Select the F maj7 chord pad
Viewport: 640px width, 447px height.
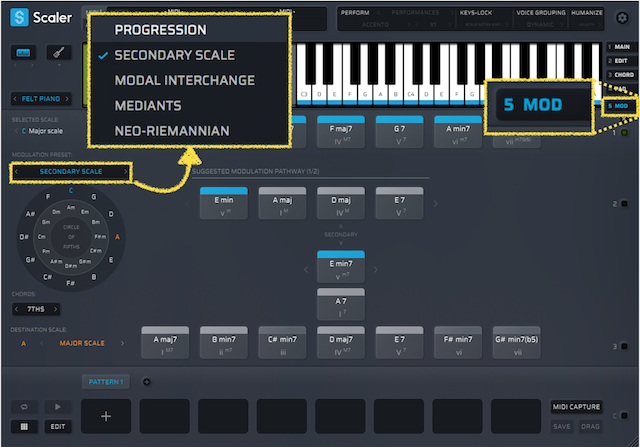(341, 131)
